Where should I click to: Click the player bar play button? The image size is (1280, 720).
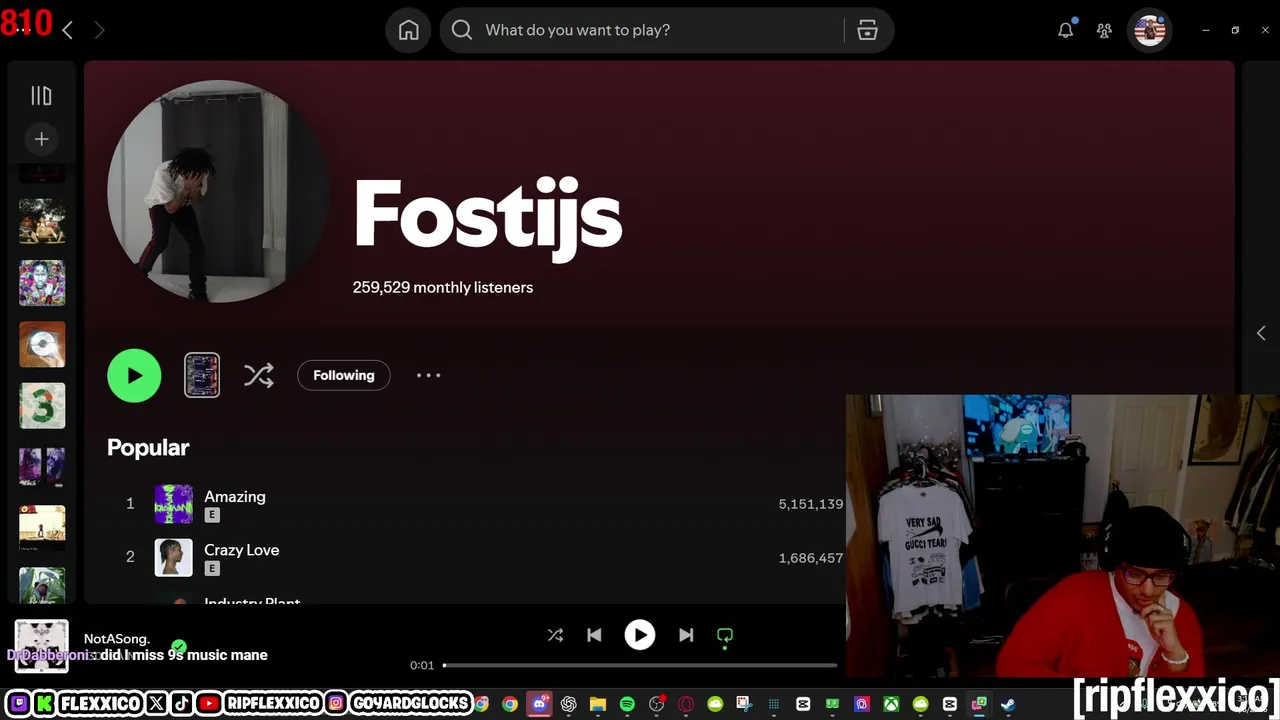coord(640,635)
